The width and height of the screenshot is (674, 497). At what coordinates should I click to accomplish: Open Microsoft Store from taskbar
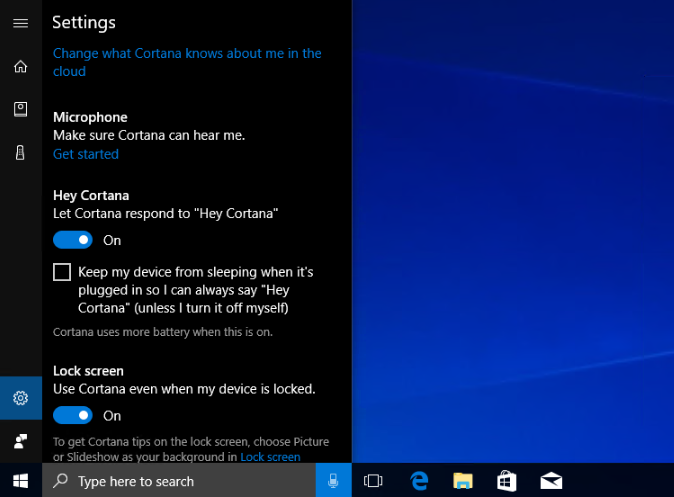coord(507,481)
